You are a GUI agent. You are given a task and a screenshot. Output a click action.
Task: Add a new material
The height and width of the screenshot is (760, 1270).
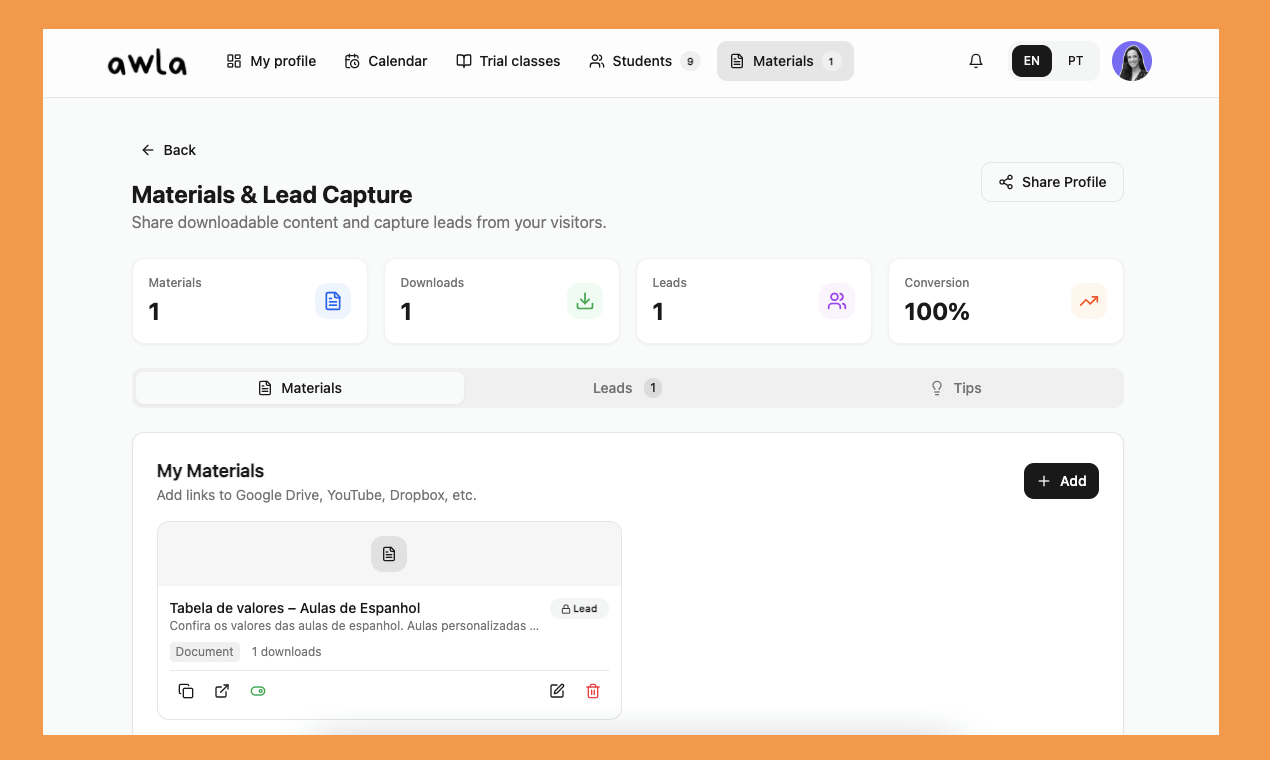[1061, 481]
